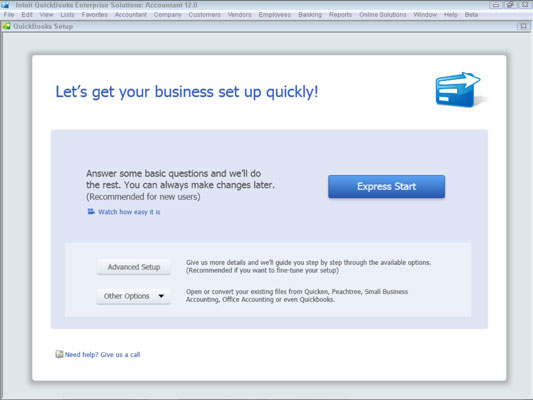Viewport: 533px width, 400px height.
Task: Click the blue Express Start button
Action: point(386,186)
